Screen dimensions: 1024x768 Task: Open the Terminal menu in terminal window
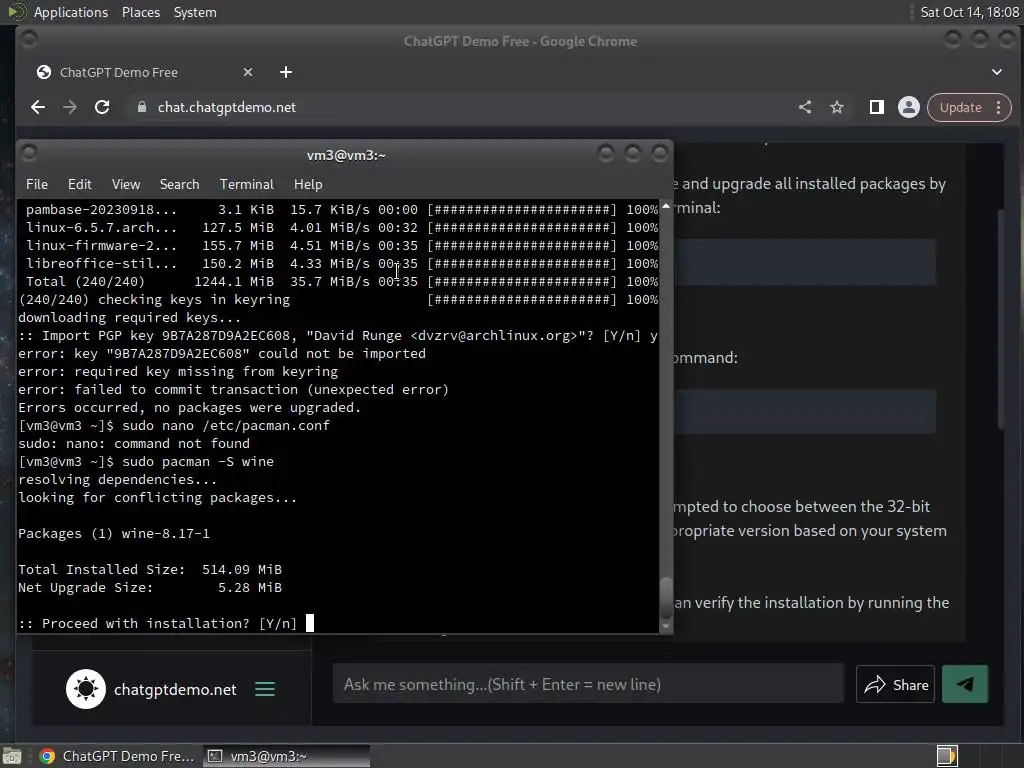[247, 184]
